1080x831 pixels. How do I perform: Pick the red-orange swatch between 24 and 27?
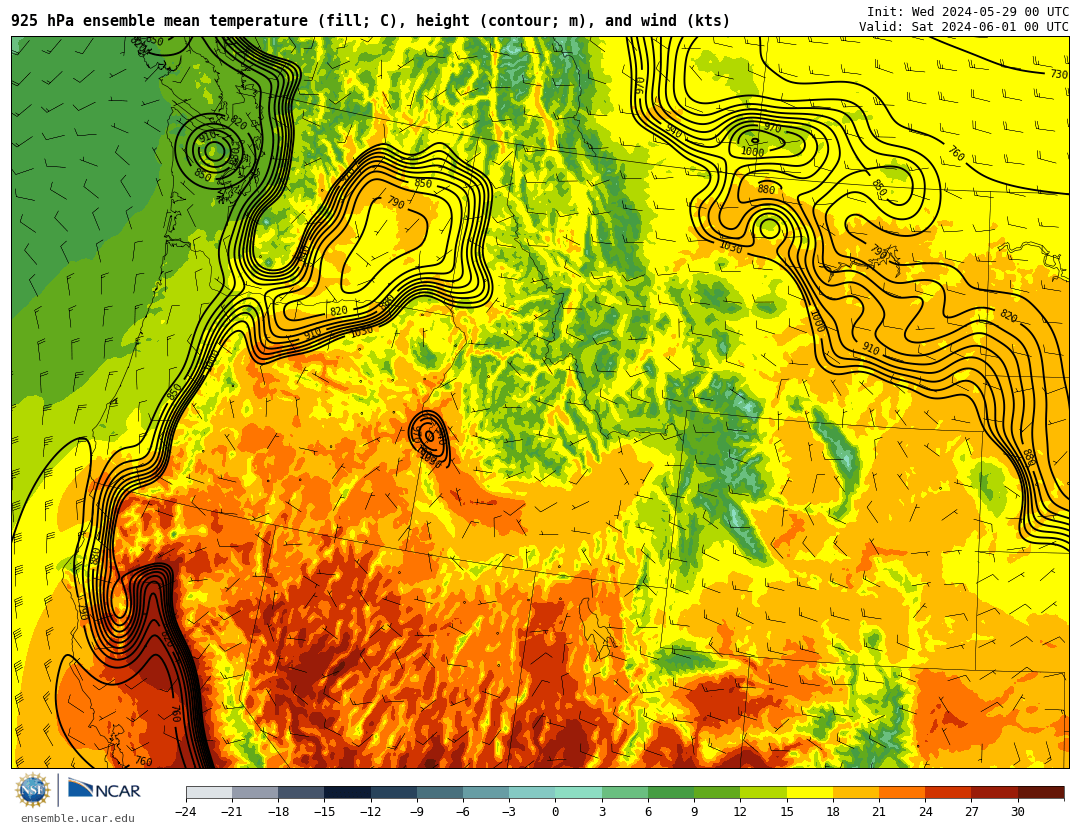pyautogui.click(x=948, y=792)
